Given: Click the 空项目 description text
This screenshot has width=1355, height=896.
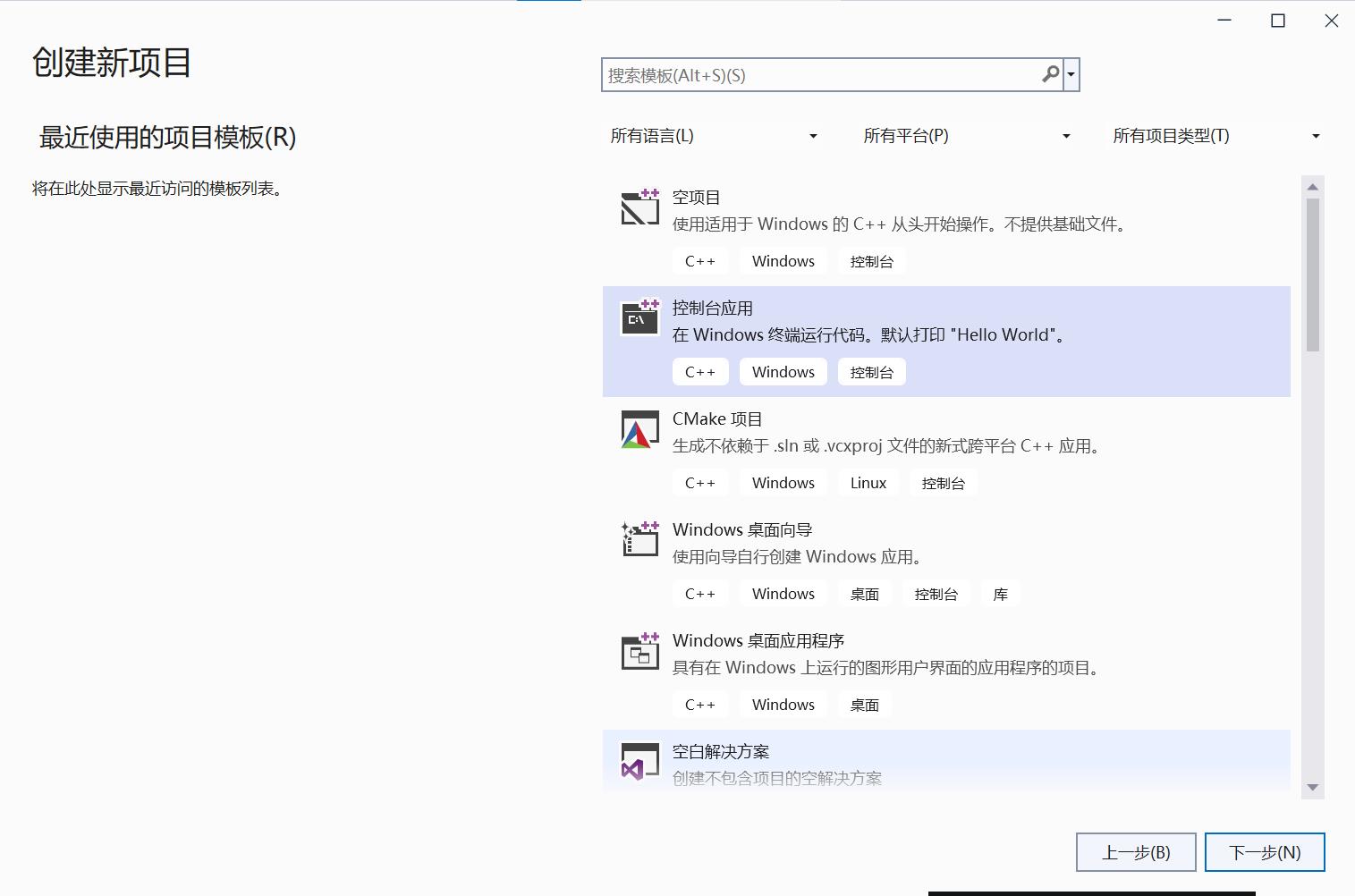Looking at the screenshot, I should [899, 224].
